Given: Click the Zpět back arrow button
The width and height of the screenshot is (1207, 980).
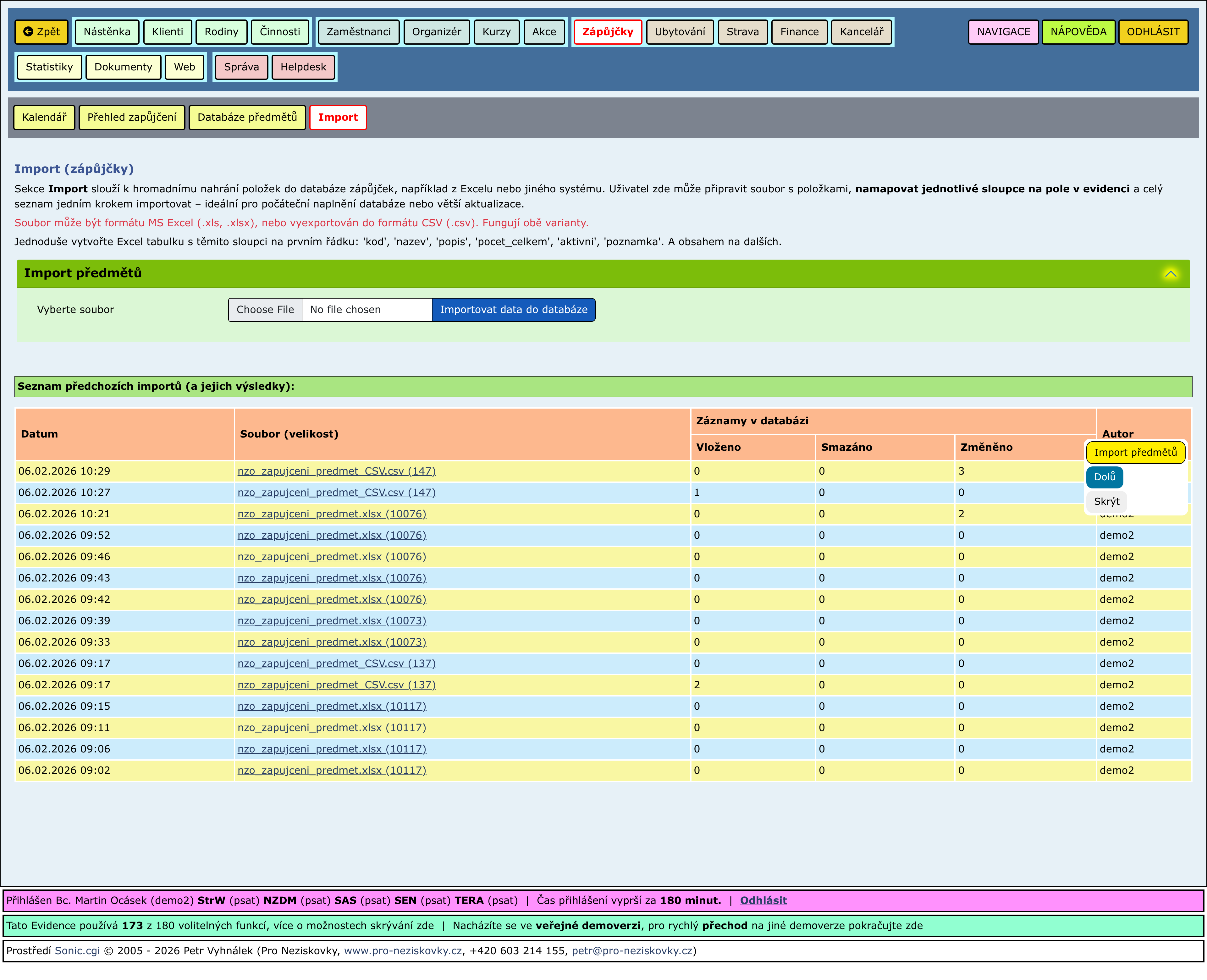Looking at the screenshot, I should click(x=41, y=32).
